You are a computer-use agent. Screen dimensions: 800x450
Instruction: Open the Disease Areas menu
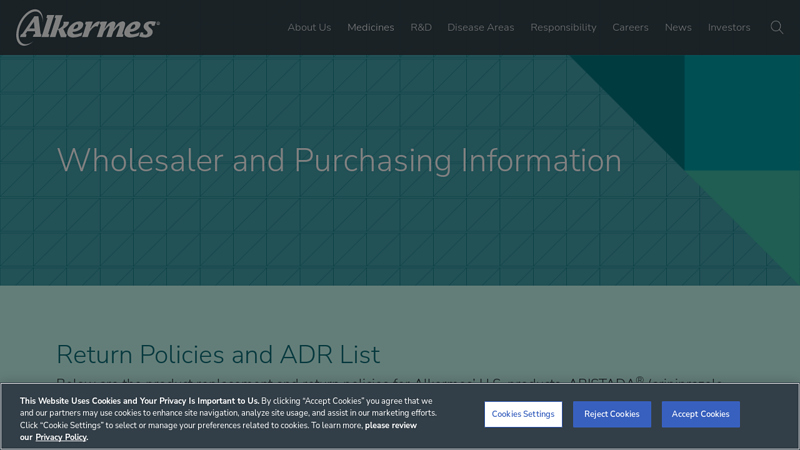pos(481,28)
